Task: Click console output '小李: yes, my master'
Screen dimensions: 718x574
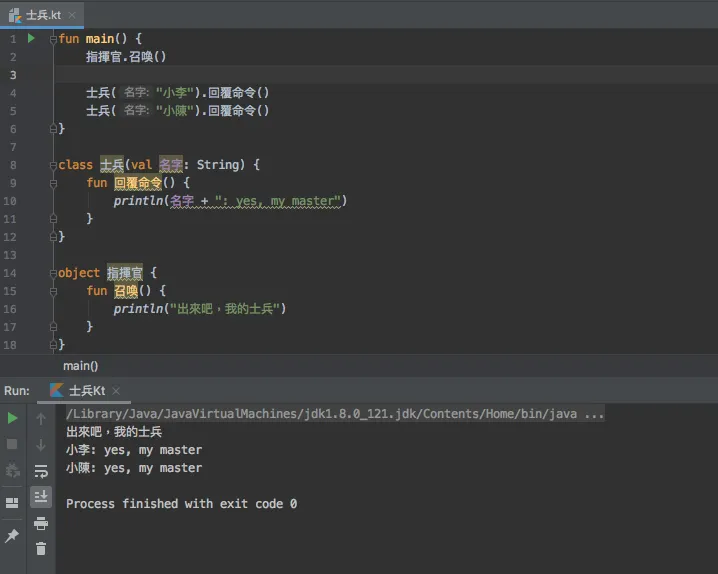Action: (134, 450)
